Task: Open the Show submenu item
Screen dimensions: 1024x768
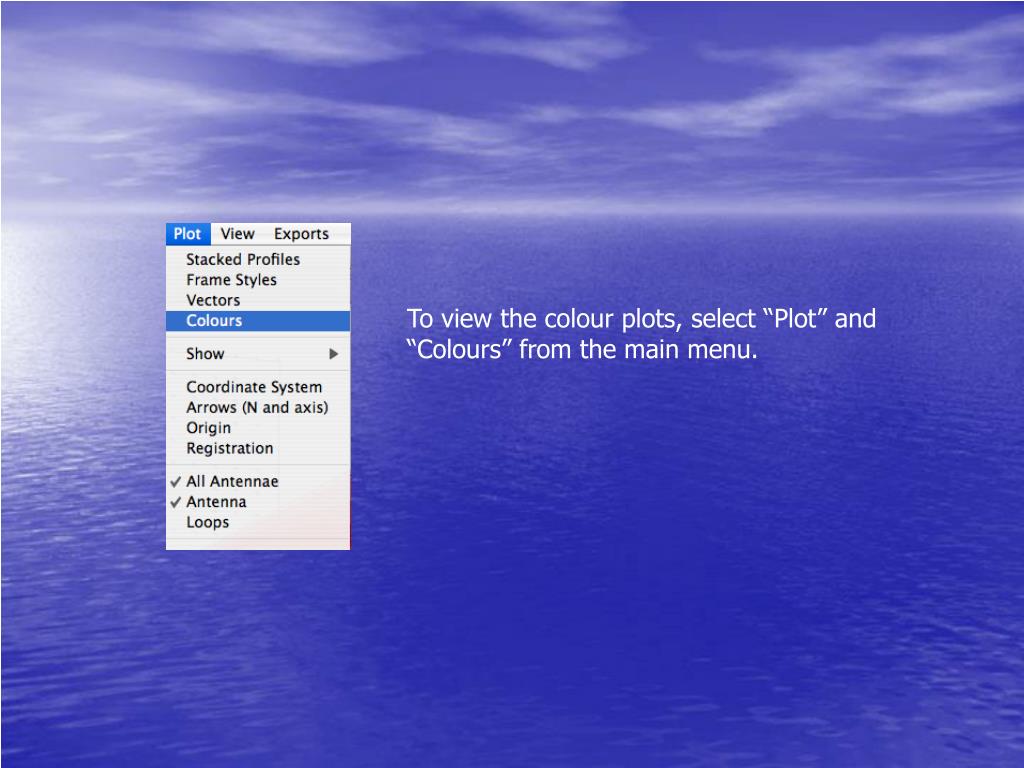Action: [x=258, y=354]
